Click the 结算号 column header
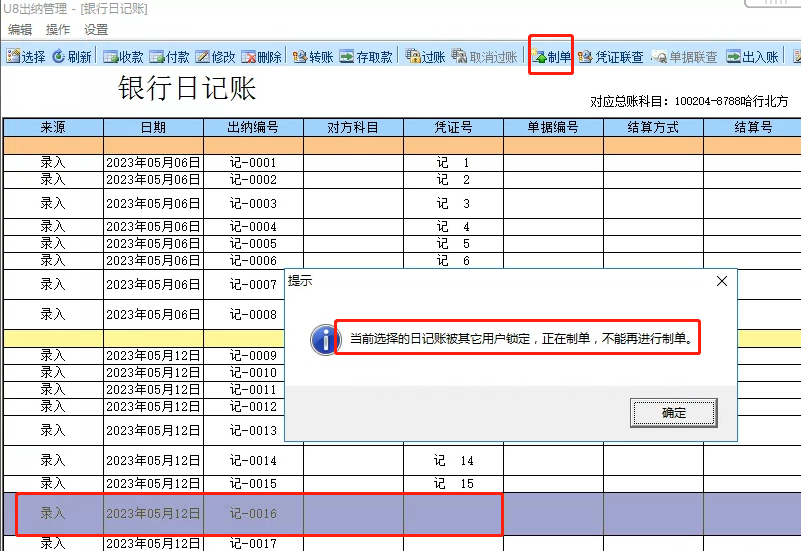 [752, 127]
